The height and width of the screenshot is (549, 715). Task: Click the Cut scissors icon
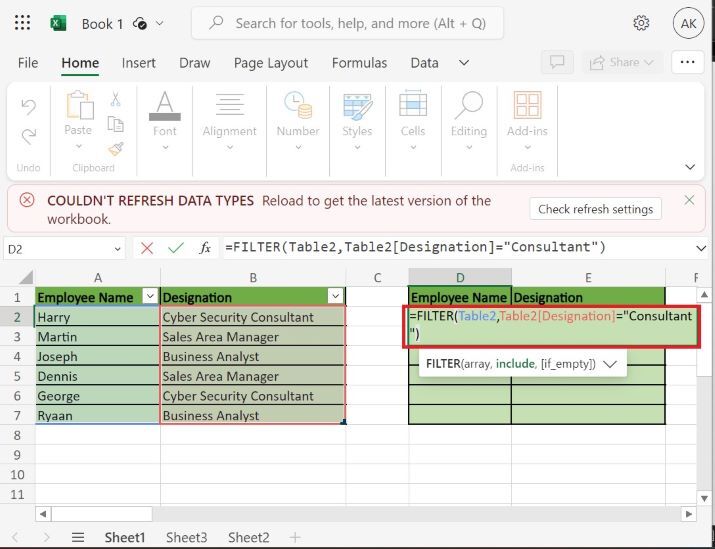pyautogui.click(x=115, y=99)
